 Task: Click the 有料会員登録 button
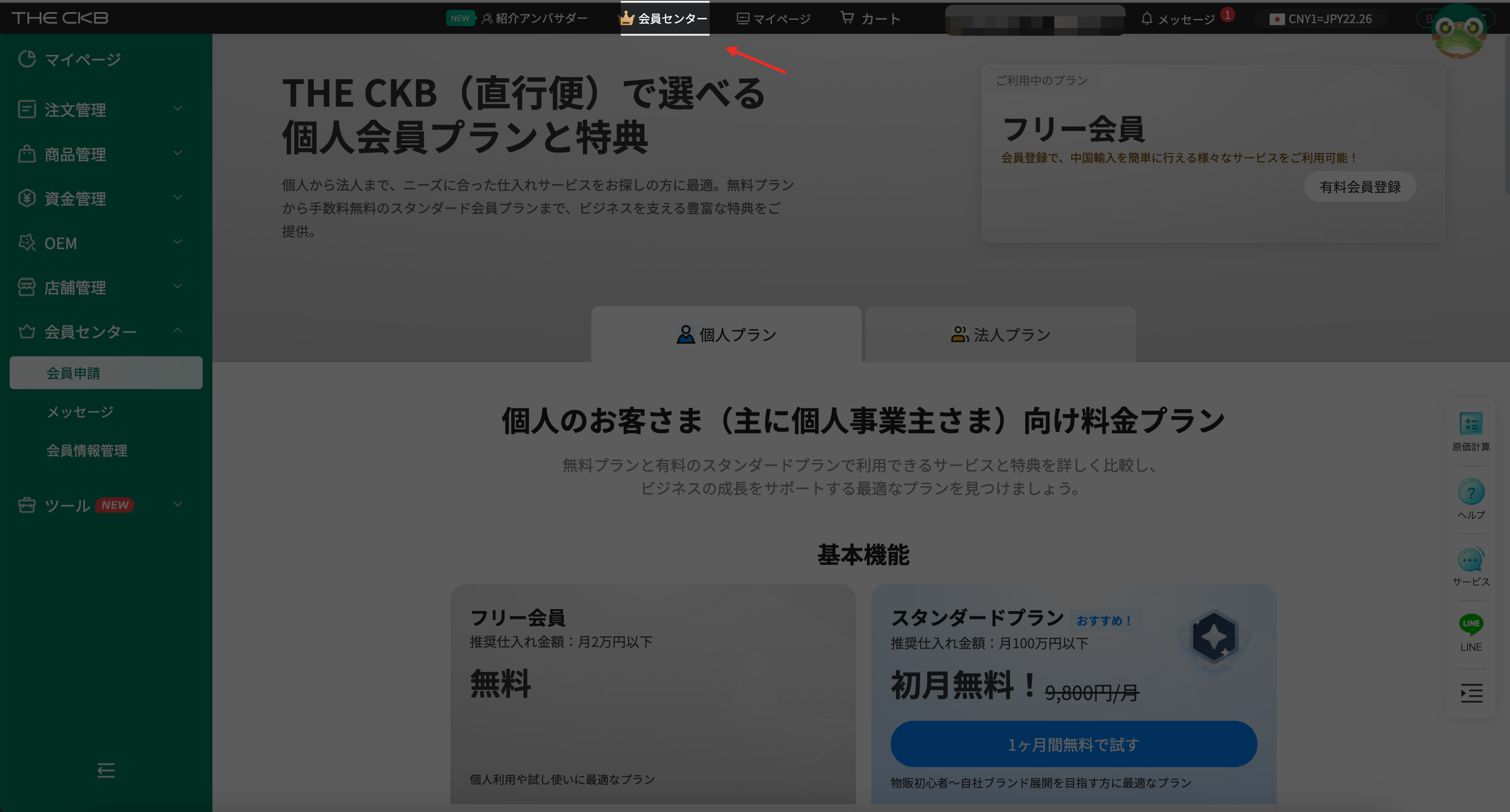[1360, 187]
